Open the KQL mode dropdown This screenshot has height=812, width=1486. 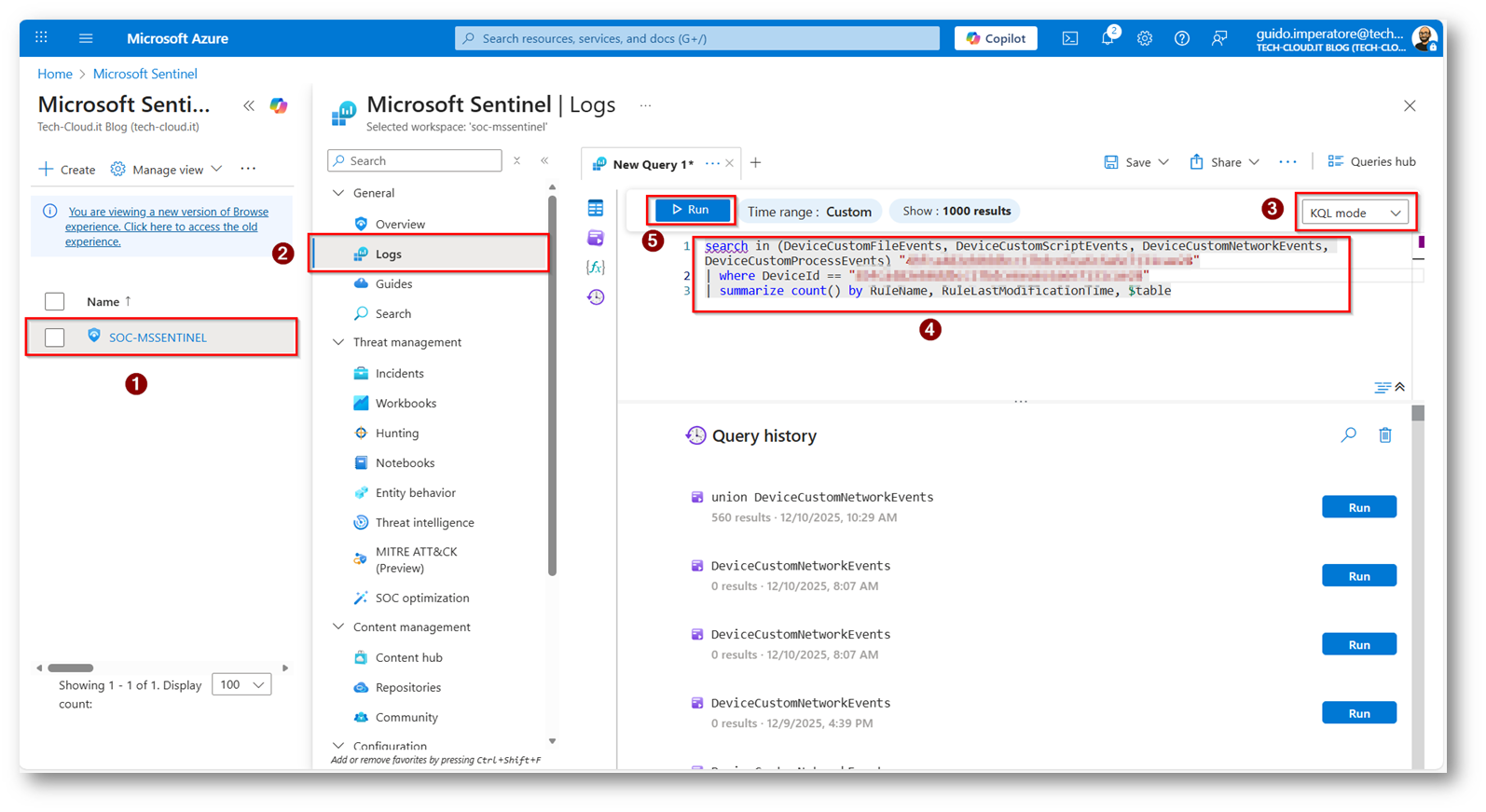coord(1355,213)
